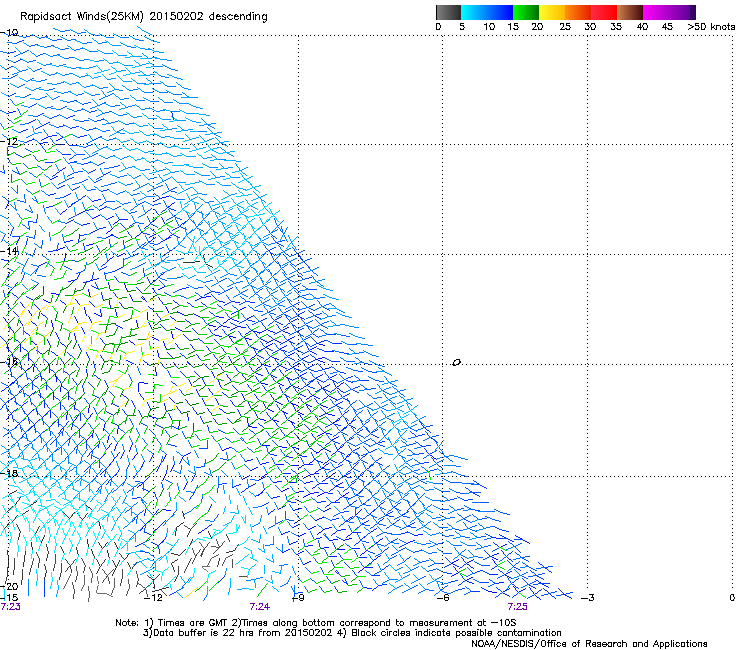Click the -14 latitude axis label
Image resolution: width=740 pixels, height=650 pixels.
coord(9,251)
